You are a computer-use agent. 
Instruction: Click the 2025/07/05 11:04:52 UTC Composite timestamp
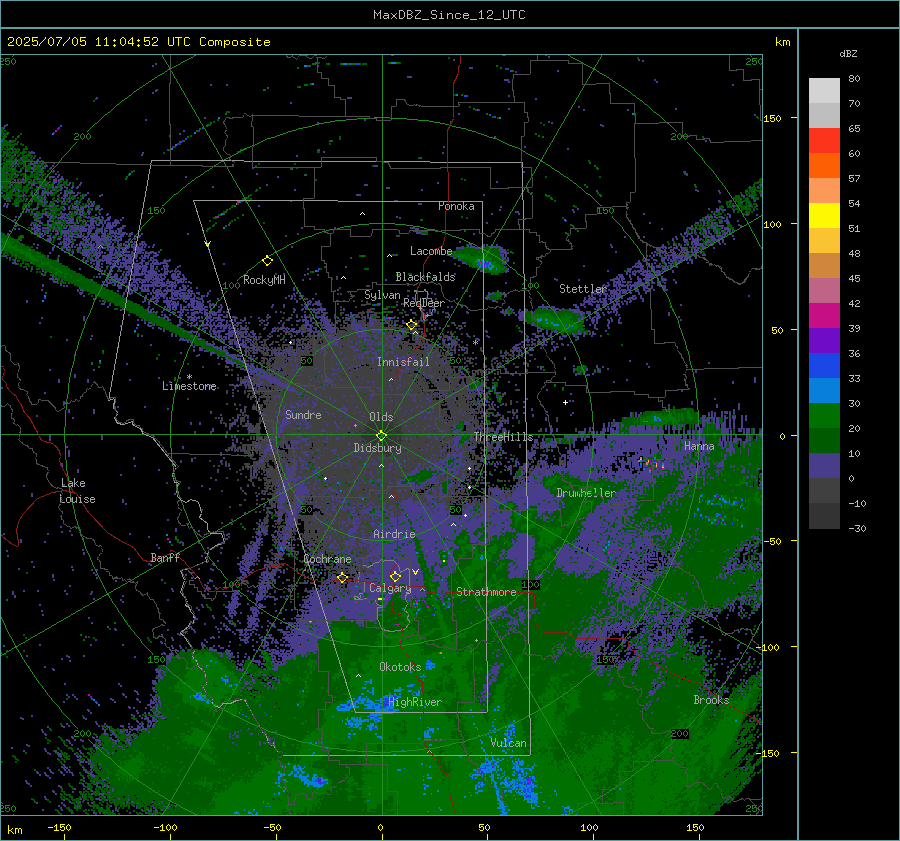coord(138,42)
